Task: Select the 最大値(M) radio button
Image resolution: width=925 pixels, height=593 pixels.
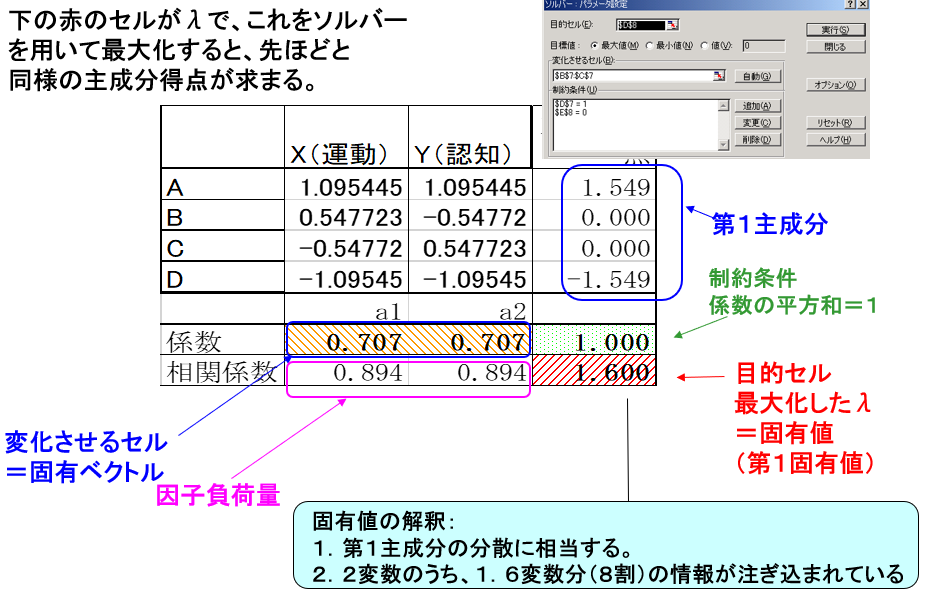Action: (594, 45)
